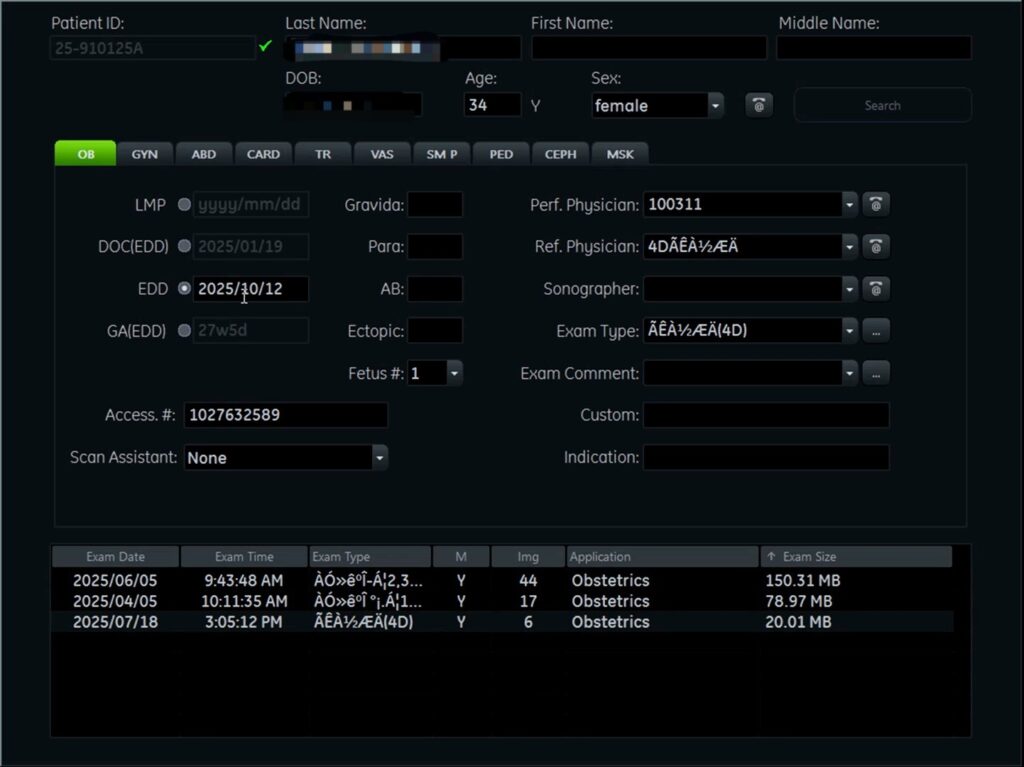Click the lookup icon next to Ref. Physician
Image resolution: width=1024 pixels, height=767 pixels.
tap(875, 246)
